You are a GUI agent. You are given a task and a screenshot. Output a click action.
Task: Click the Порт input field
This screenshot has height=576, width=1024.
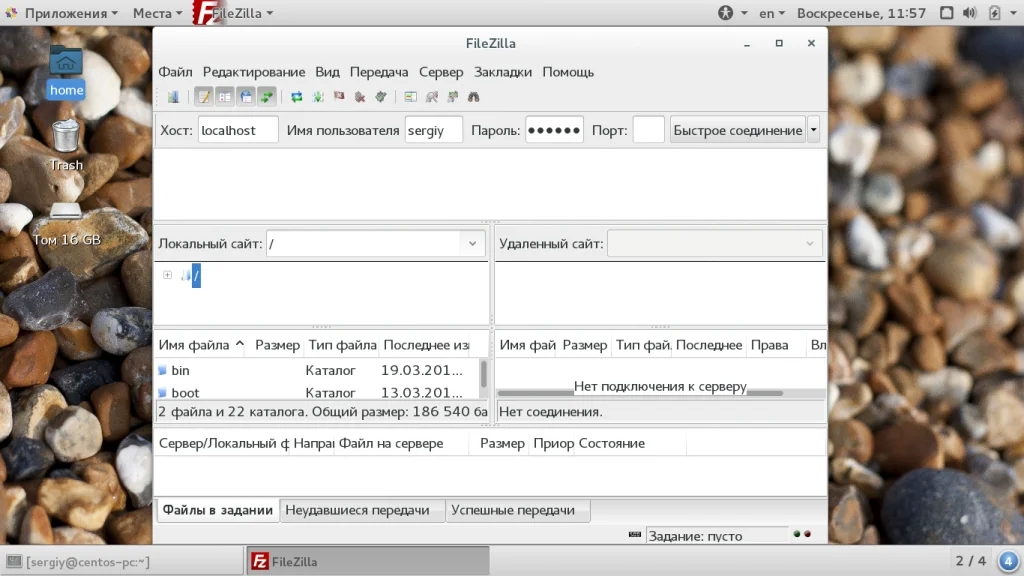pyautogui.click(x=648, y=130)
